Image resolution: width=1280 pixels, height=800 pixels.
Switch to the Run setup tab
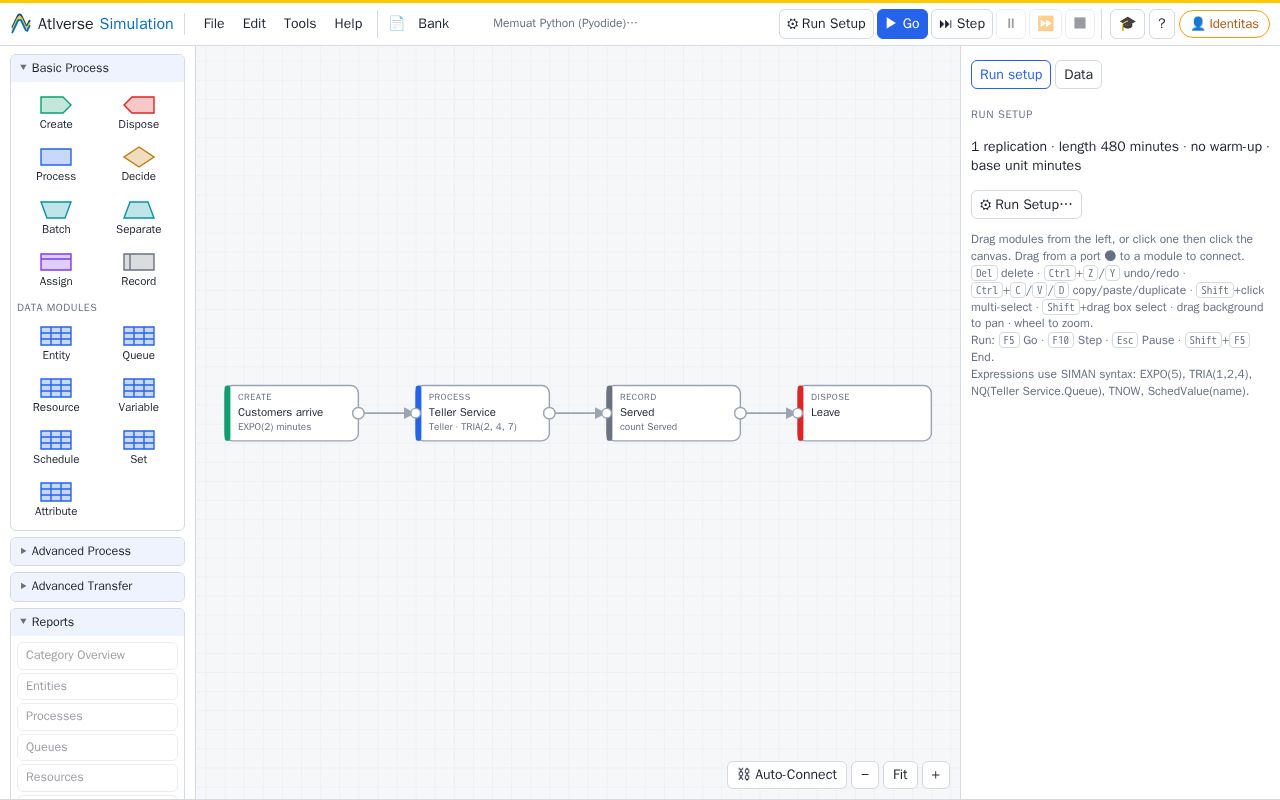pos(1011,75)
